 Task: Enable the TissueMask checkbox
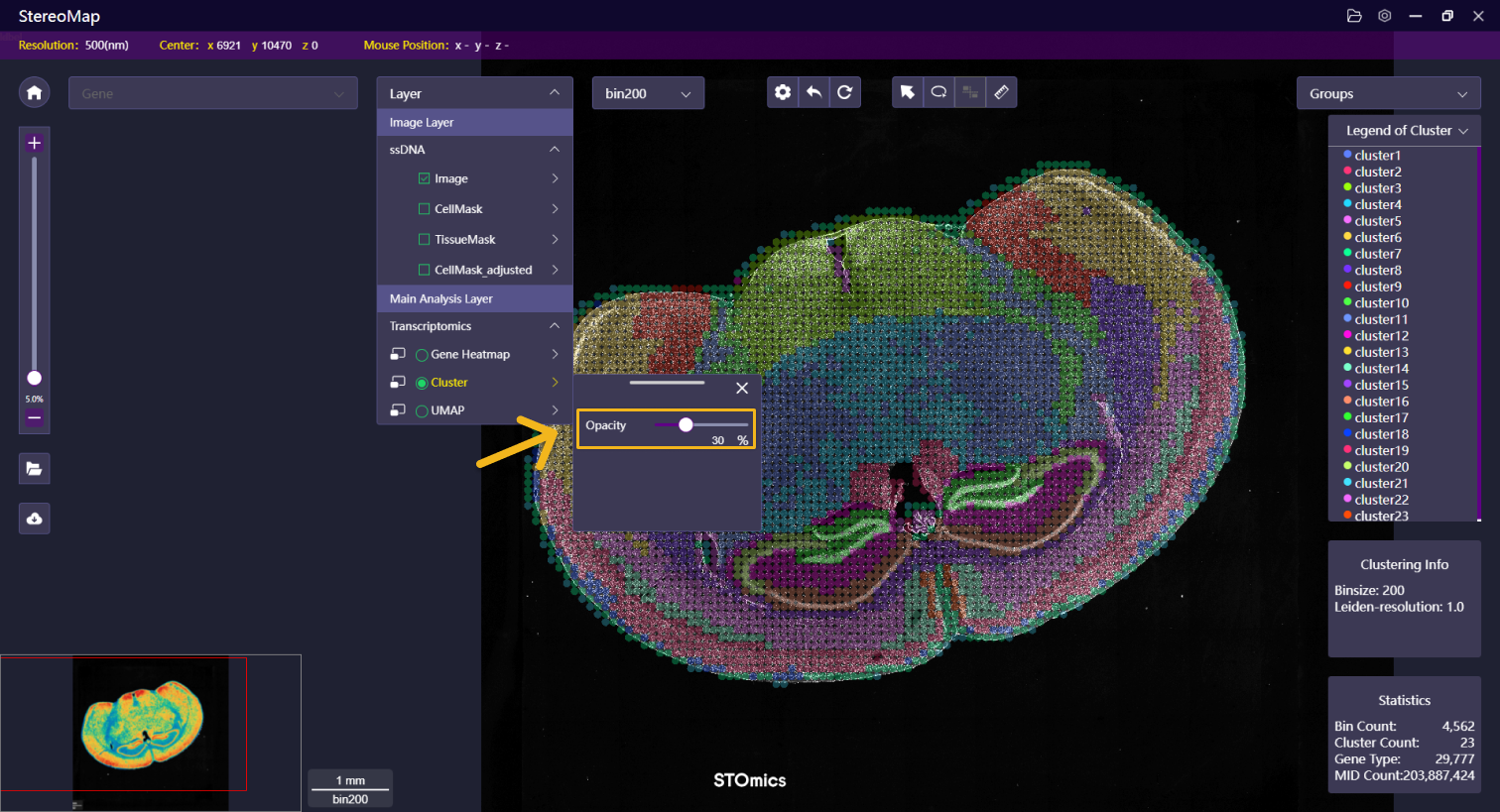coord(425,239)
